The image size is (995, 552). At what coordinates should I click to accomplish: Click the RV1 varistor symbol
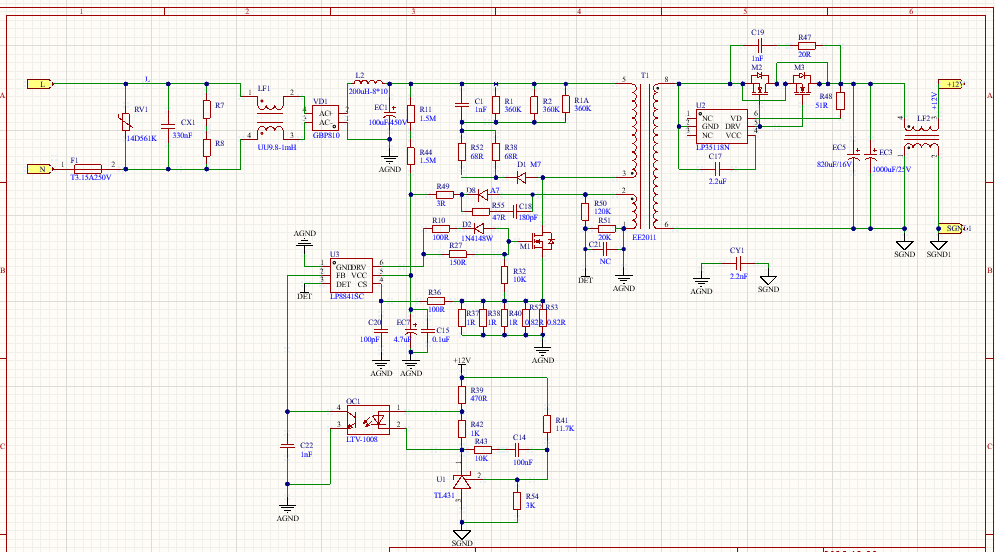125,123
